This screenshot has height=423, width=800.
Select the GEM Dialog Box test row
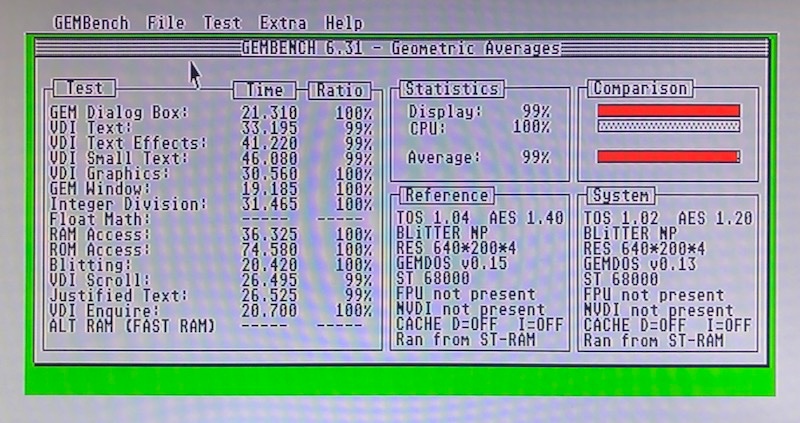coord(211,113)
